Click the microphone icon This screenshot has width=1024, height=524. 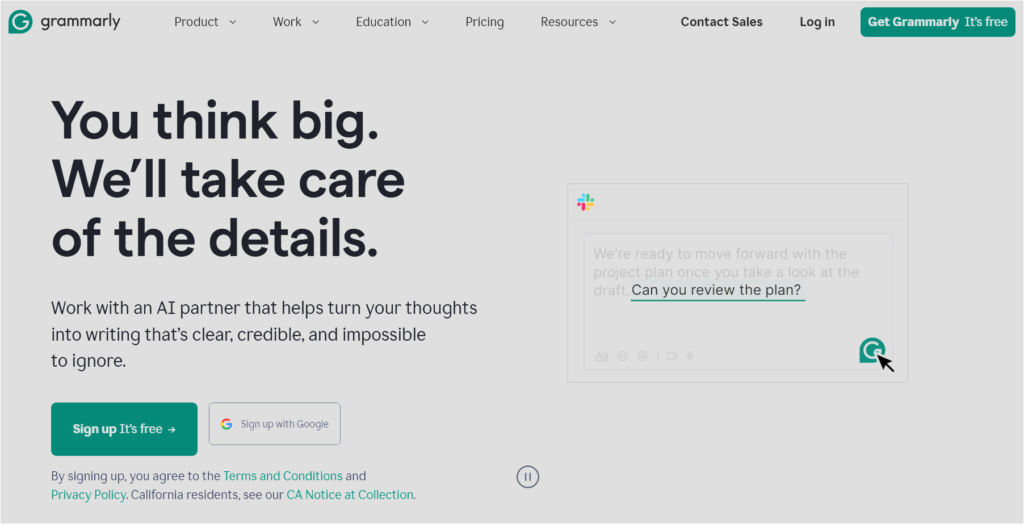[690, 356]
